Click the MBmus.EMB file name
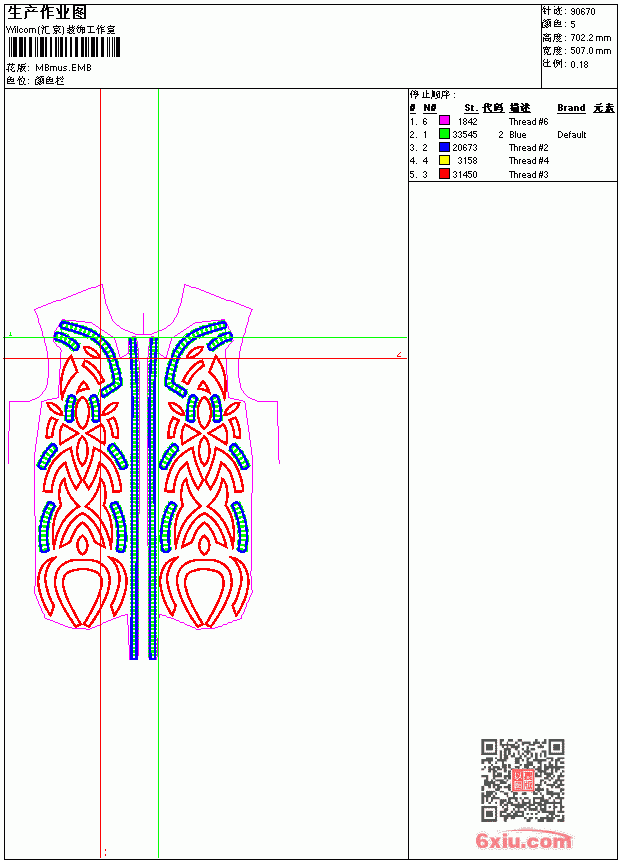 pyautogui.click(x=63, y=68)
